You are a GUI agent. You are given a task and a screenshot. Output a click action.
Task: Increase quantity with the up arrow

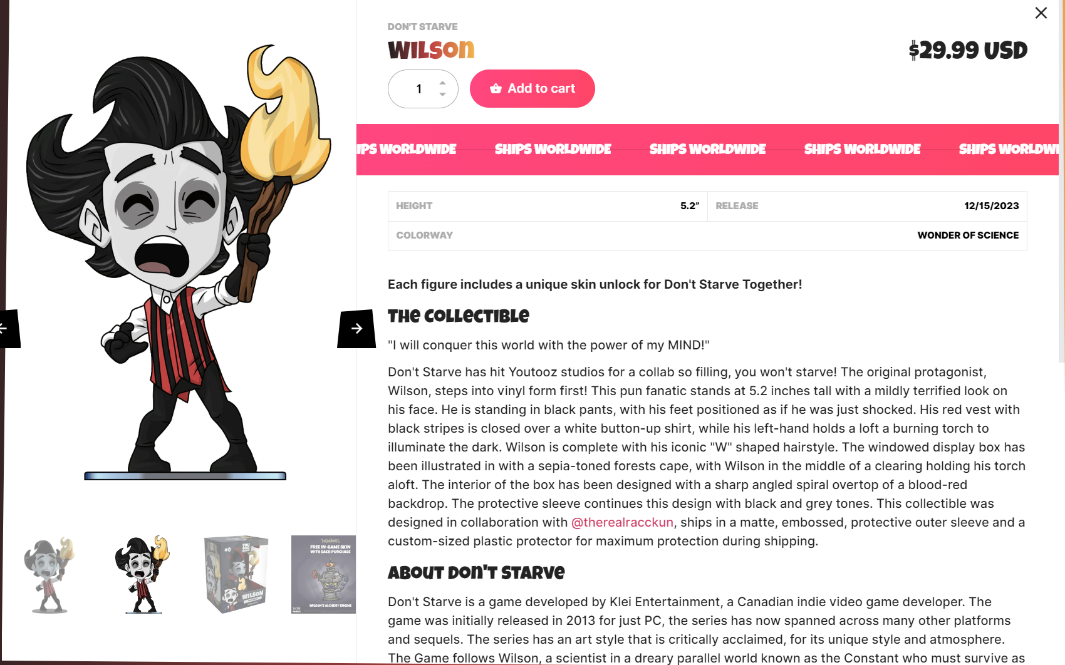(x=443, y=83)
